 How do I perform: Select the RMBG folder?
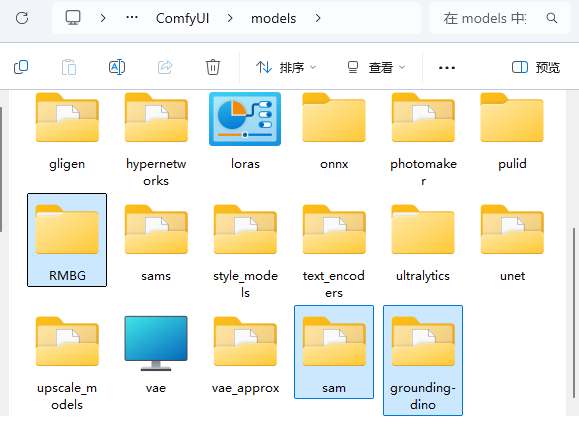click(x=67, y=240)
